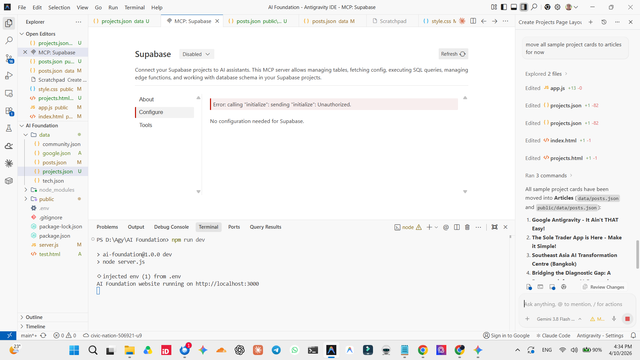
Task: Click the chat input field
Action: [x=573, y=304]
